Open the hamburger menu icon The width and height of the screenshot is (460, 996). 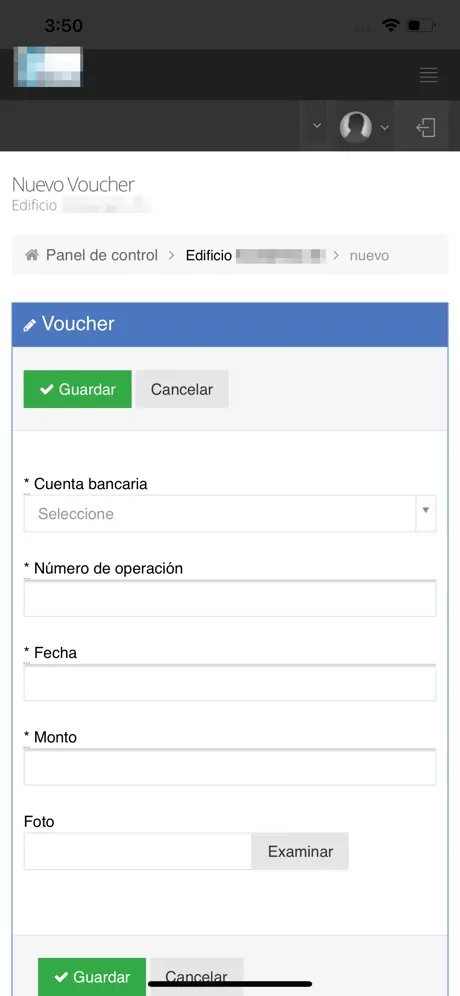429,75
